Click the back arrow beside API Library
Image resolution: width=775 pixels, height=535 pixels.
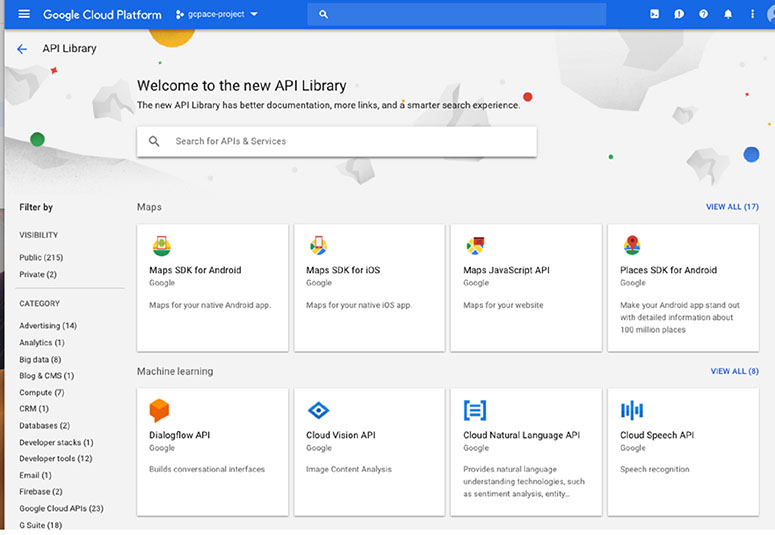coord(22,49)
